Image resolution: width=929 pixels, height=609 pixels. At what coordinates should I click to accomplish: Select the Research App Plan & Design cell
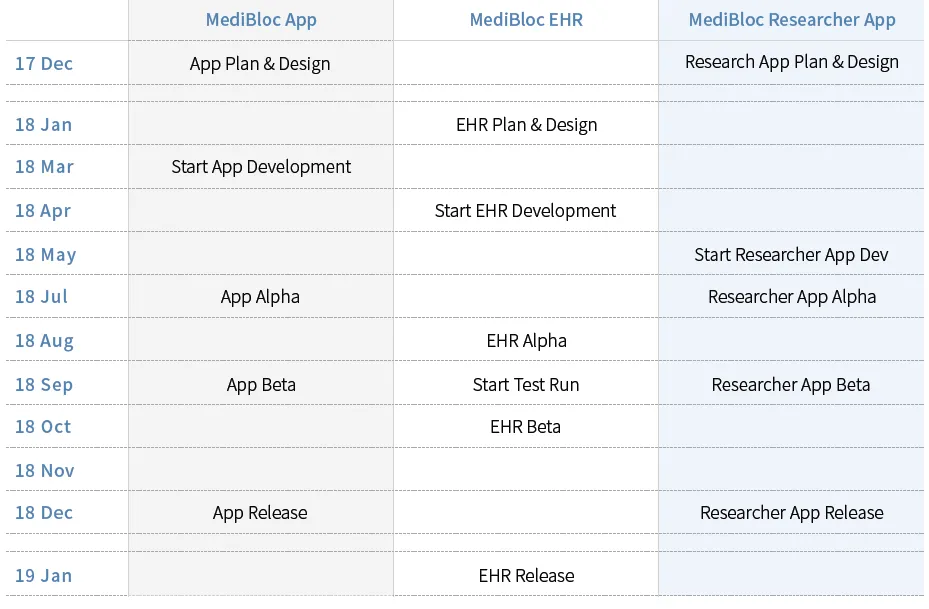click(x=792, y=62)
